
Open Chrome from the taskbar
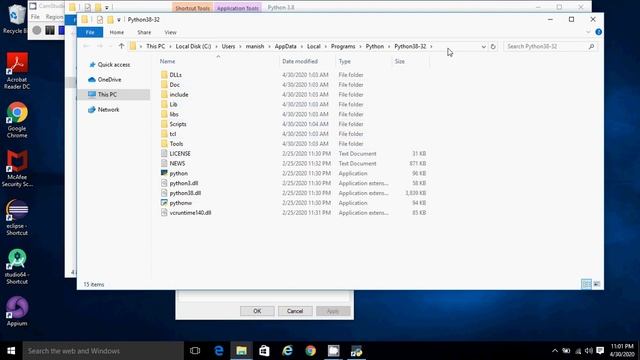point(311,351)
